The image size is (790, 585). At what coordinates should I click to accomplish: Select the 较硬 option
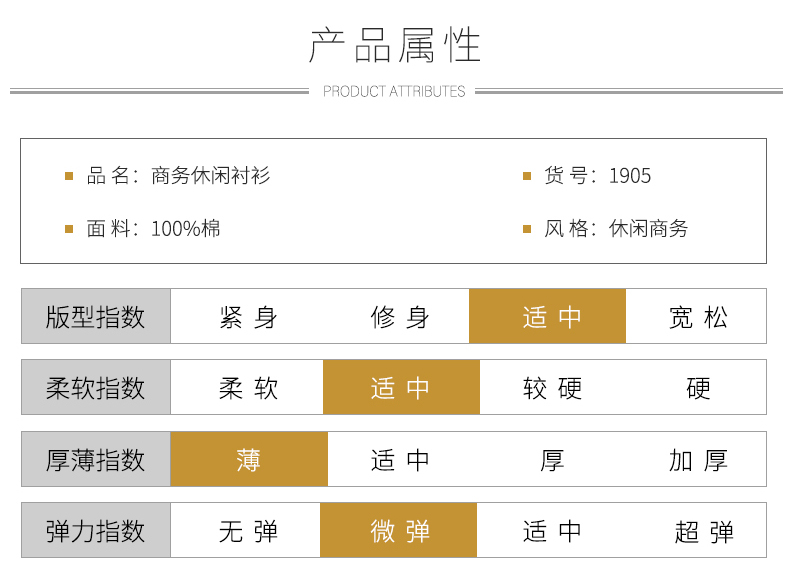click(552, 388)
